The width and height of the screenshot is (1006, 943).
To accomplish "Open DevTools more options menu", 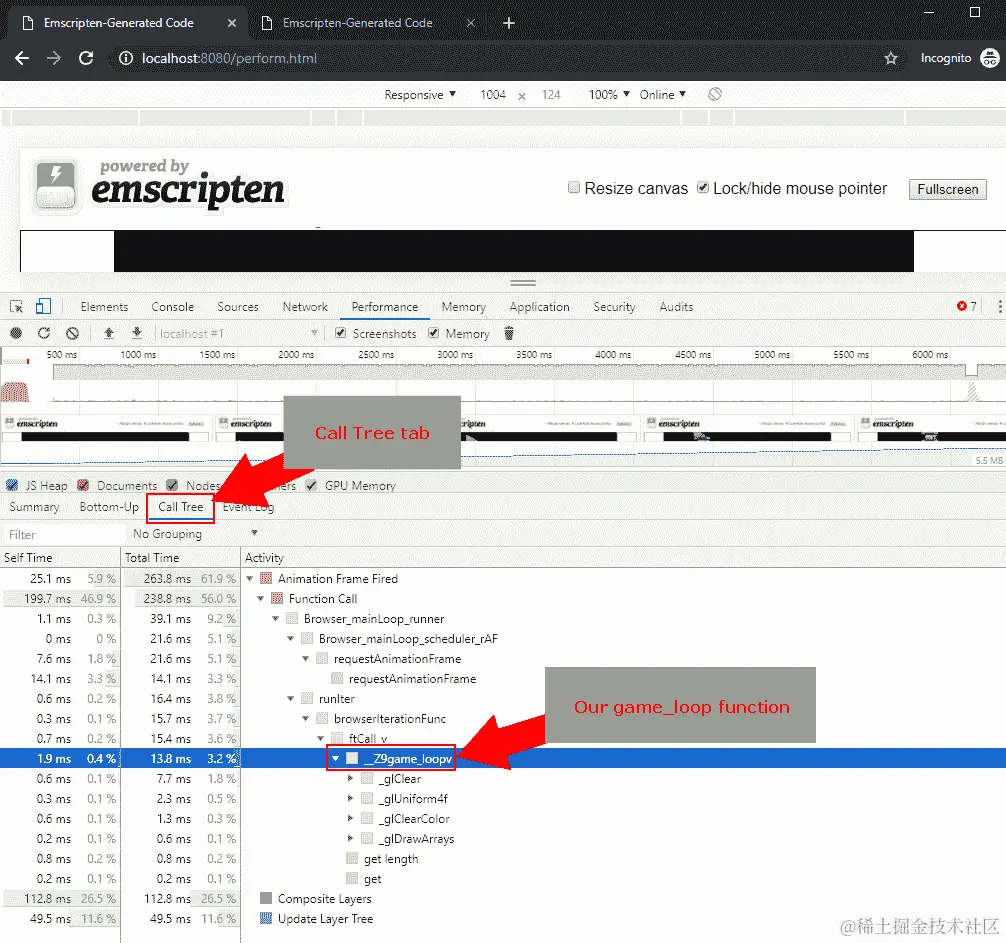I will [x=1000, y=307].
